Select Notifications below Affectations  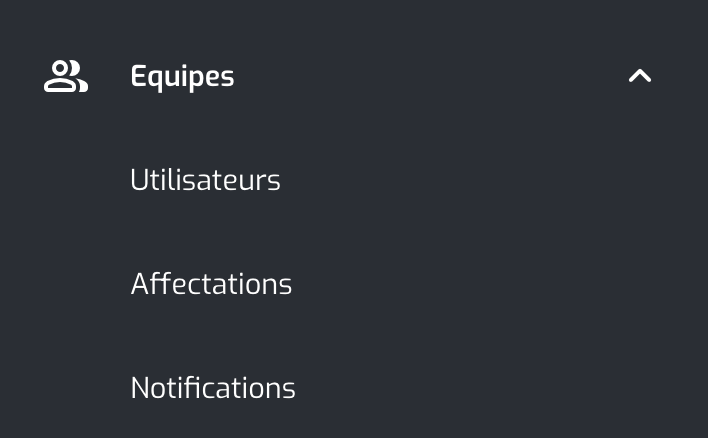tap(213, 387)
